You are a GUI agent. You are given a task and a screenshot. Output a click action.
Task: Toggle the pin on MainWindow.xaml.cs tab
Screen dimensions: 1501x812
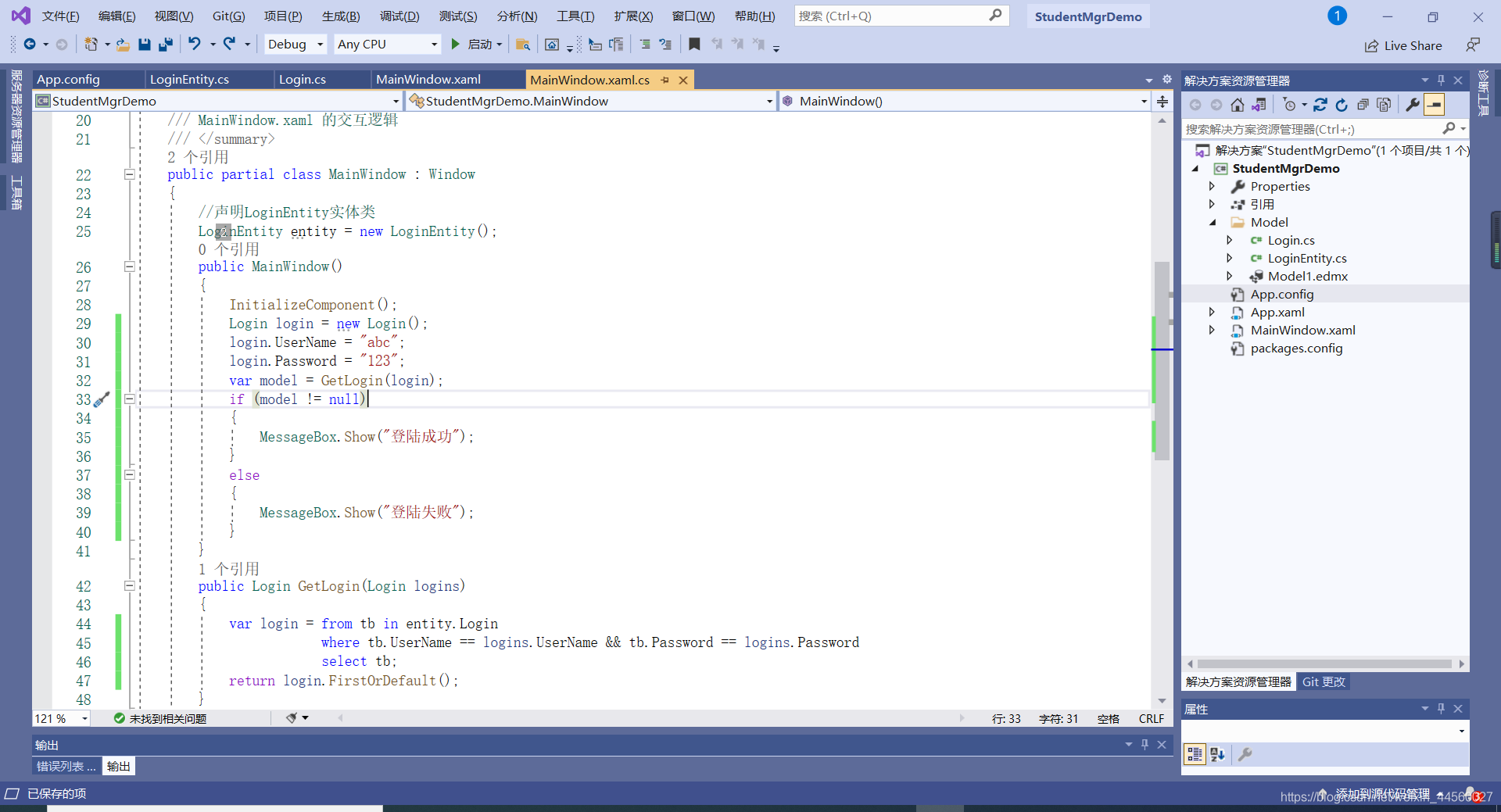665,80
